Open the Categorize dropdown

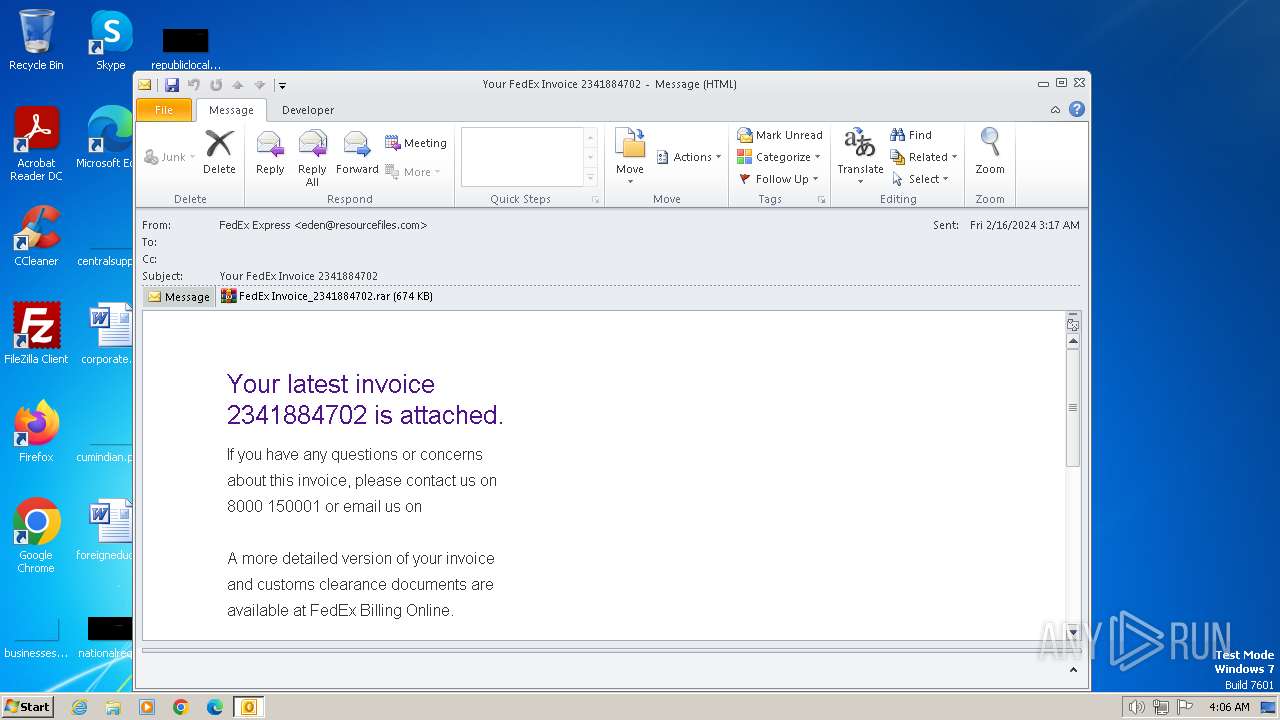pos(779,157)
